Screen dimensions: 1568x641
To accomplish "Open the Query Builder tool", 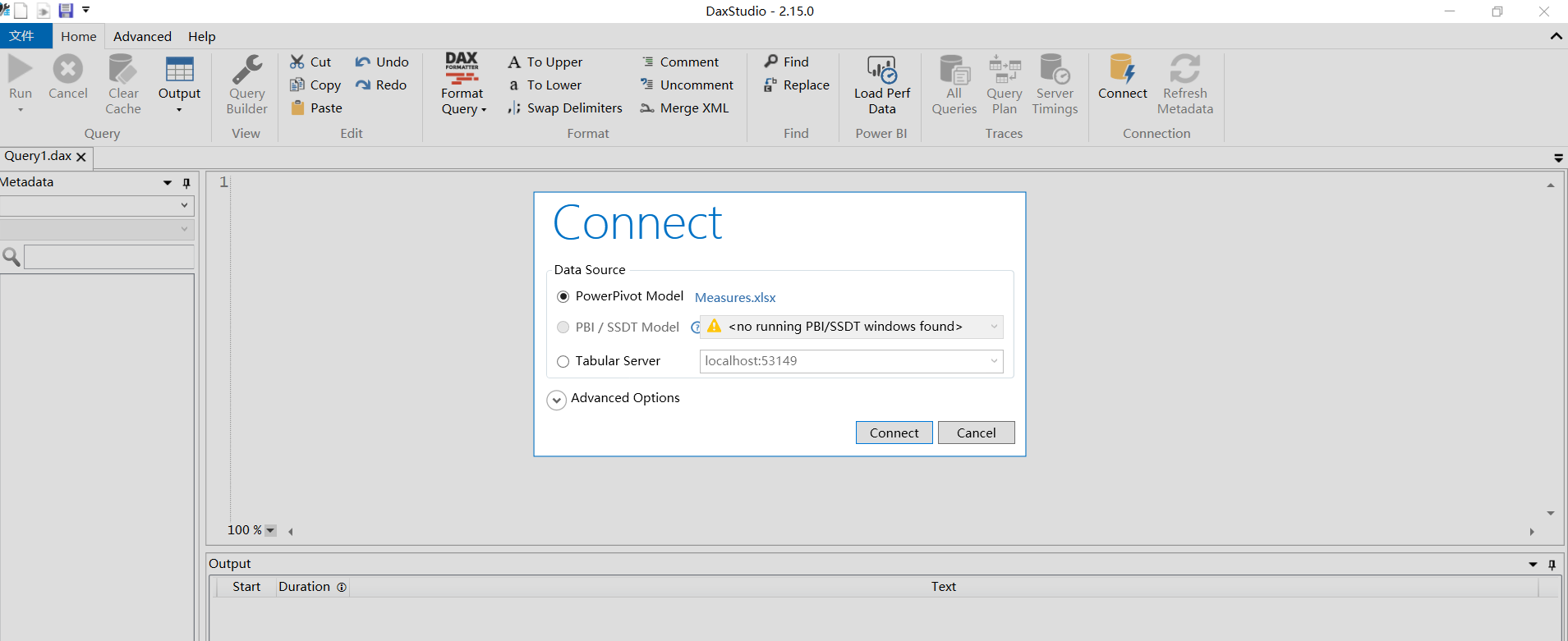I will (x=246, y=85).
